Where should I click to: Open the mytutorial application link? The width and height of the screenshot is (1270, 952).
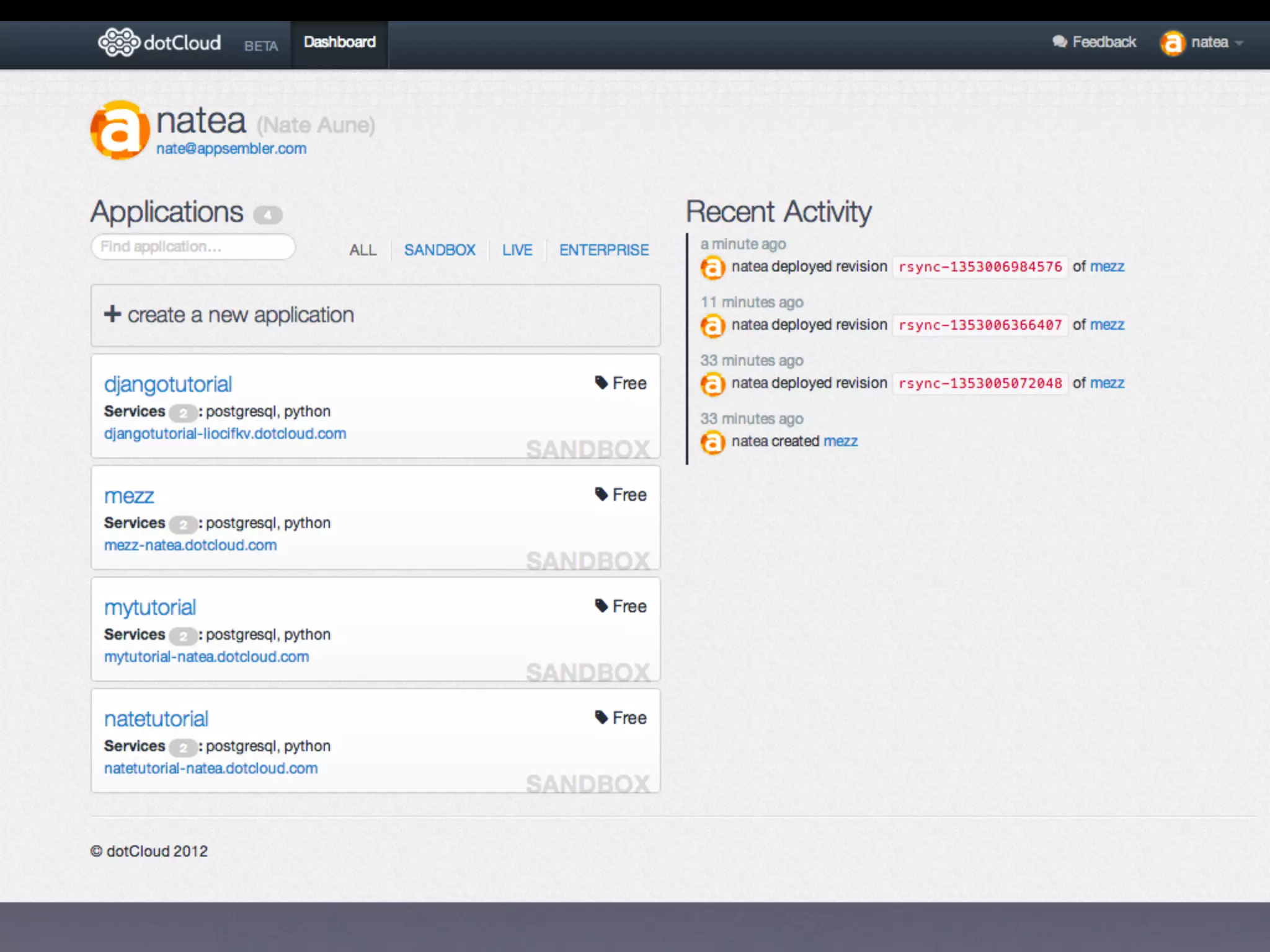click(150, 607)
